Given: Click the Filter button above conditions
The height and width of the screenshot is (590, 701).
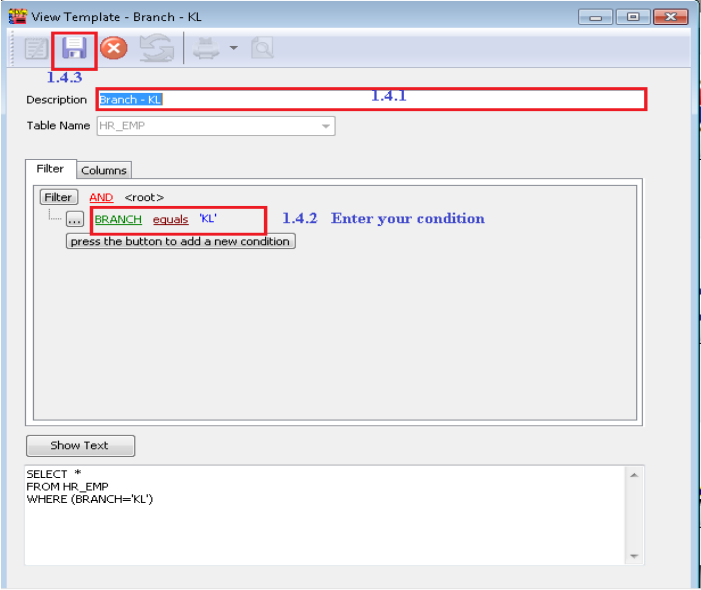Looking at the screenshot, I should (x=59, y=198).
